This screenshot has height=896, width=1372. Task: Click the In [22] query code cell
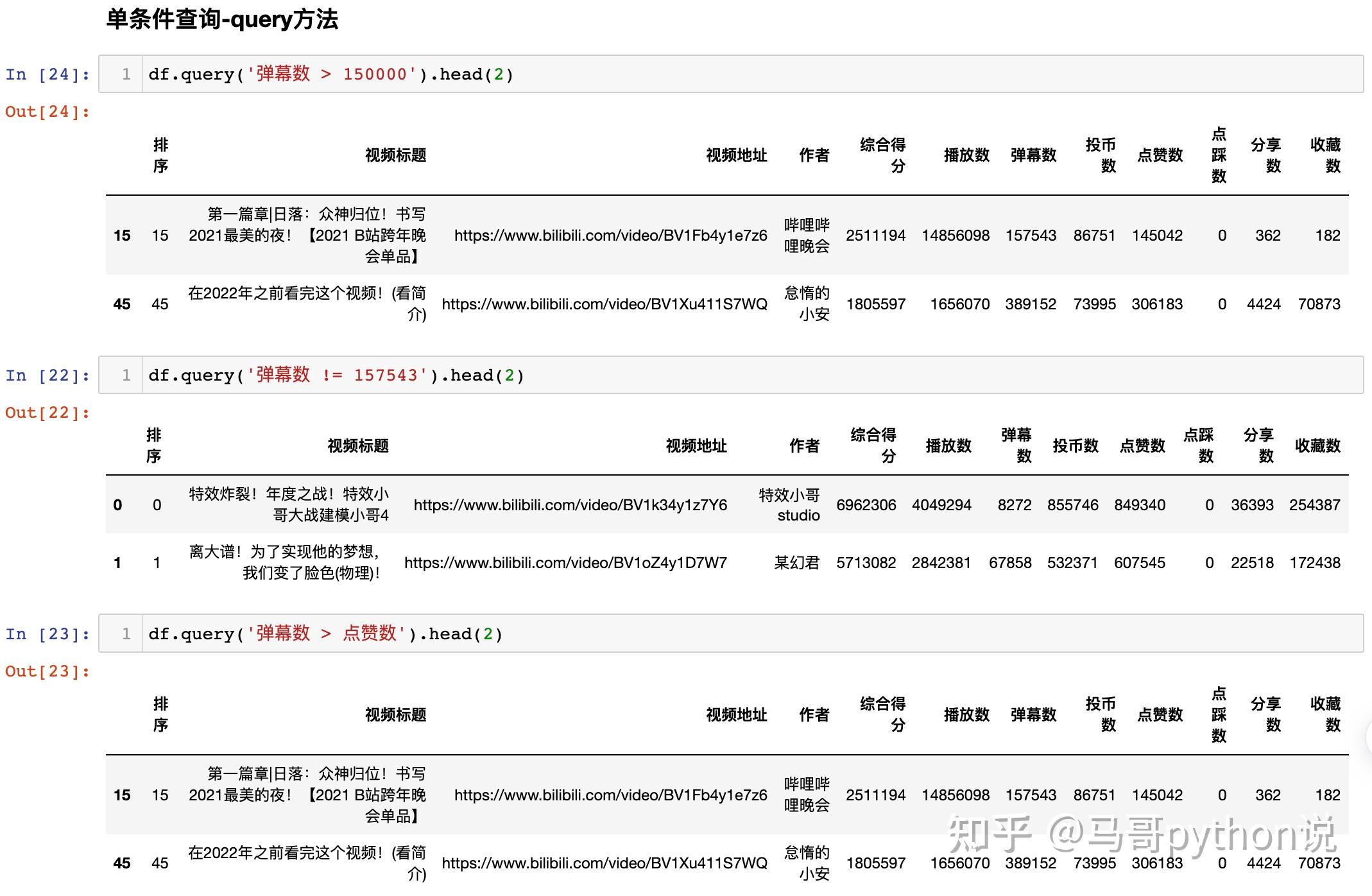coord(751,375)
